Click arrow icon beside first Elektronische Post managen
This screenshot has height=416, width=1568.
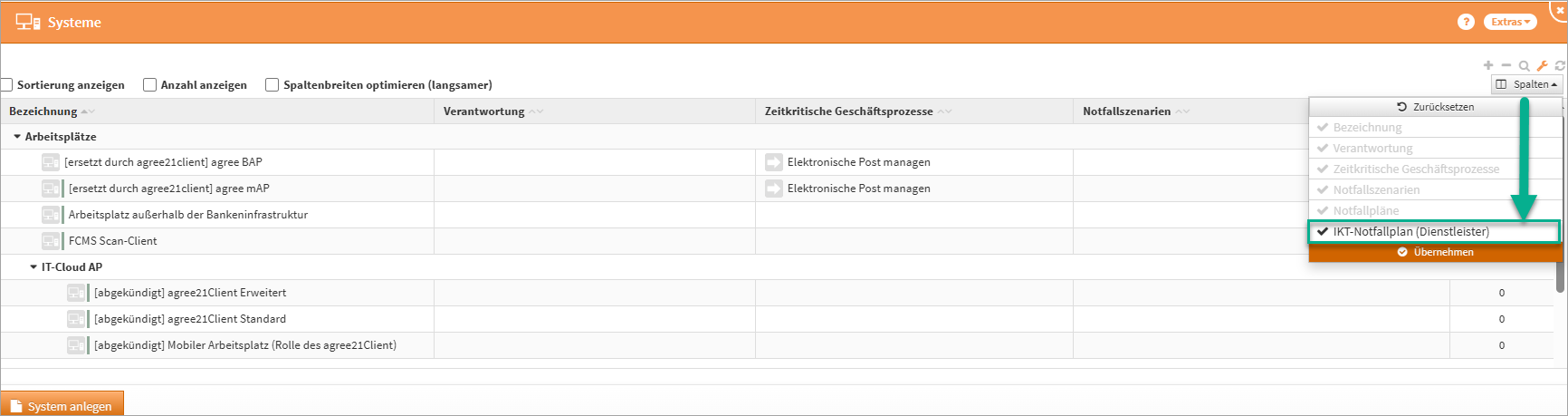pyautogui.click(x=774, y=162)
